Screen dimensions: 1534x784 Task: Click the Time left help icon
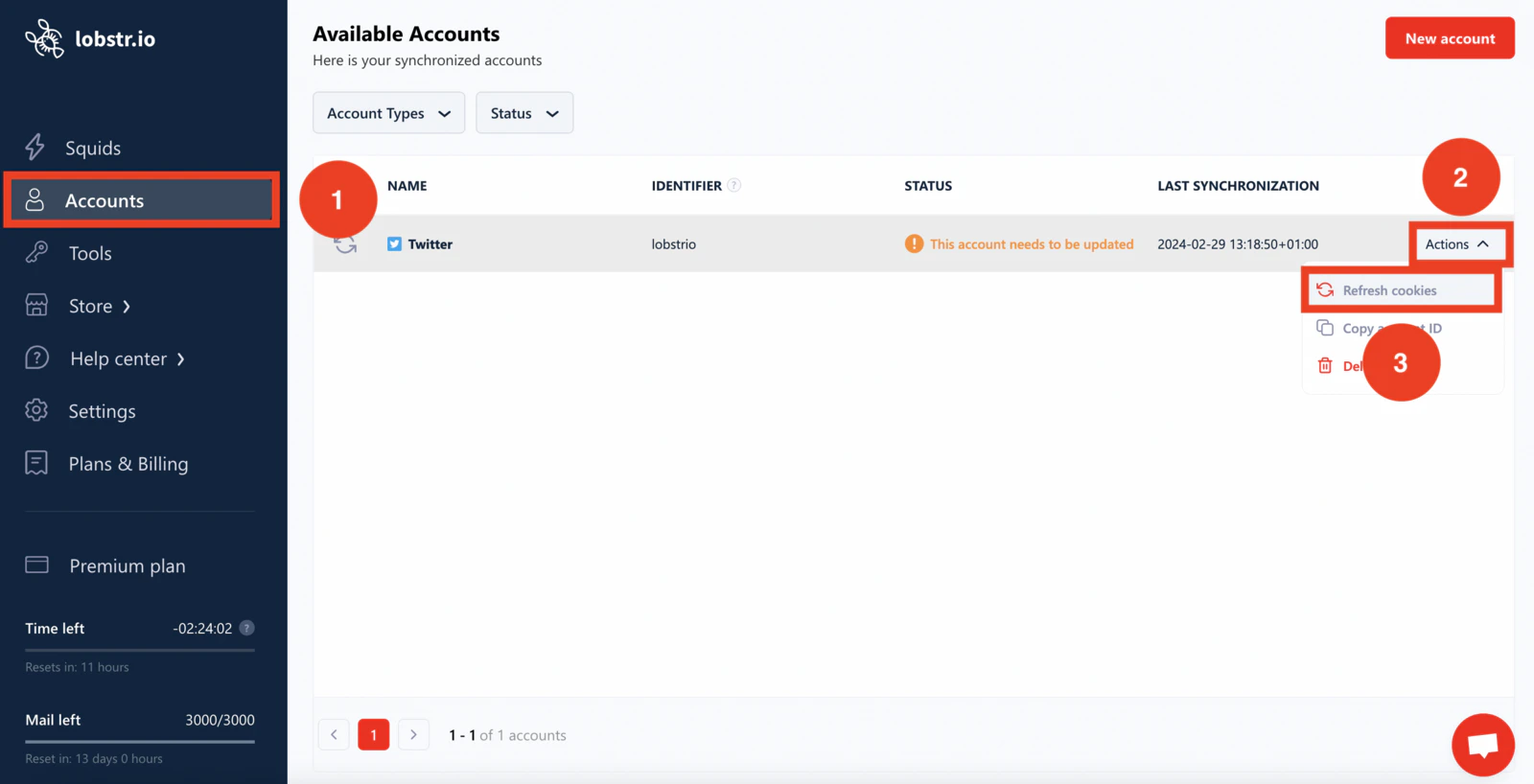pos(246,628)
